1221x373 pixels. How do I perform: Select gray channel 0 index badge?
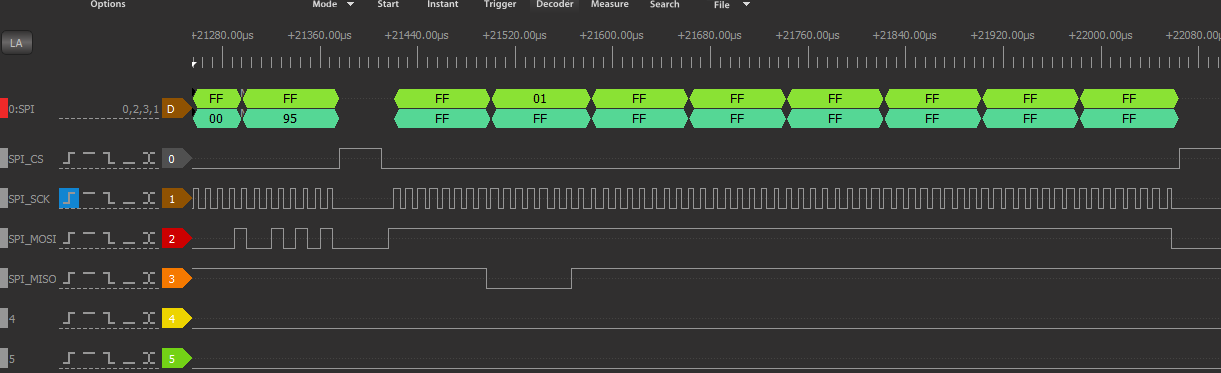[x=175, y=159]
